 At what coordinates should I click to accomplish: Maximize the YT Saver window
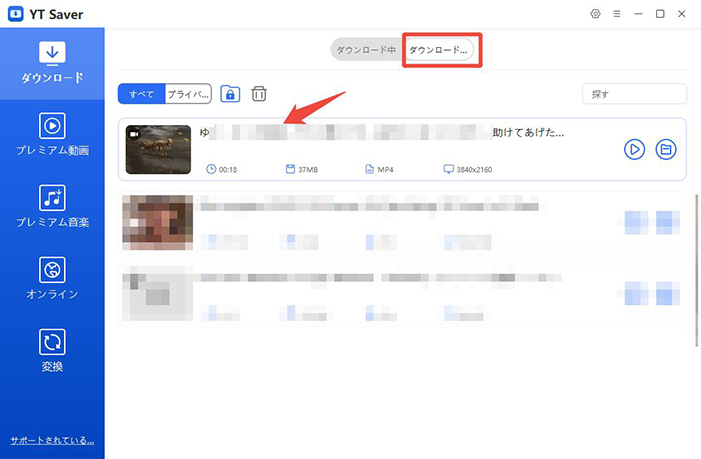pyautogui.click(x=660, y=14)
